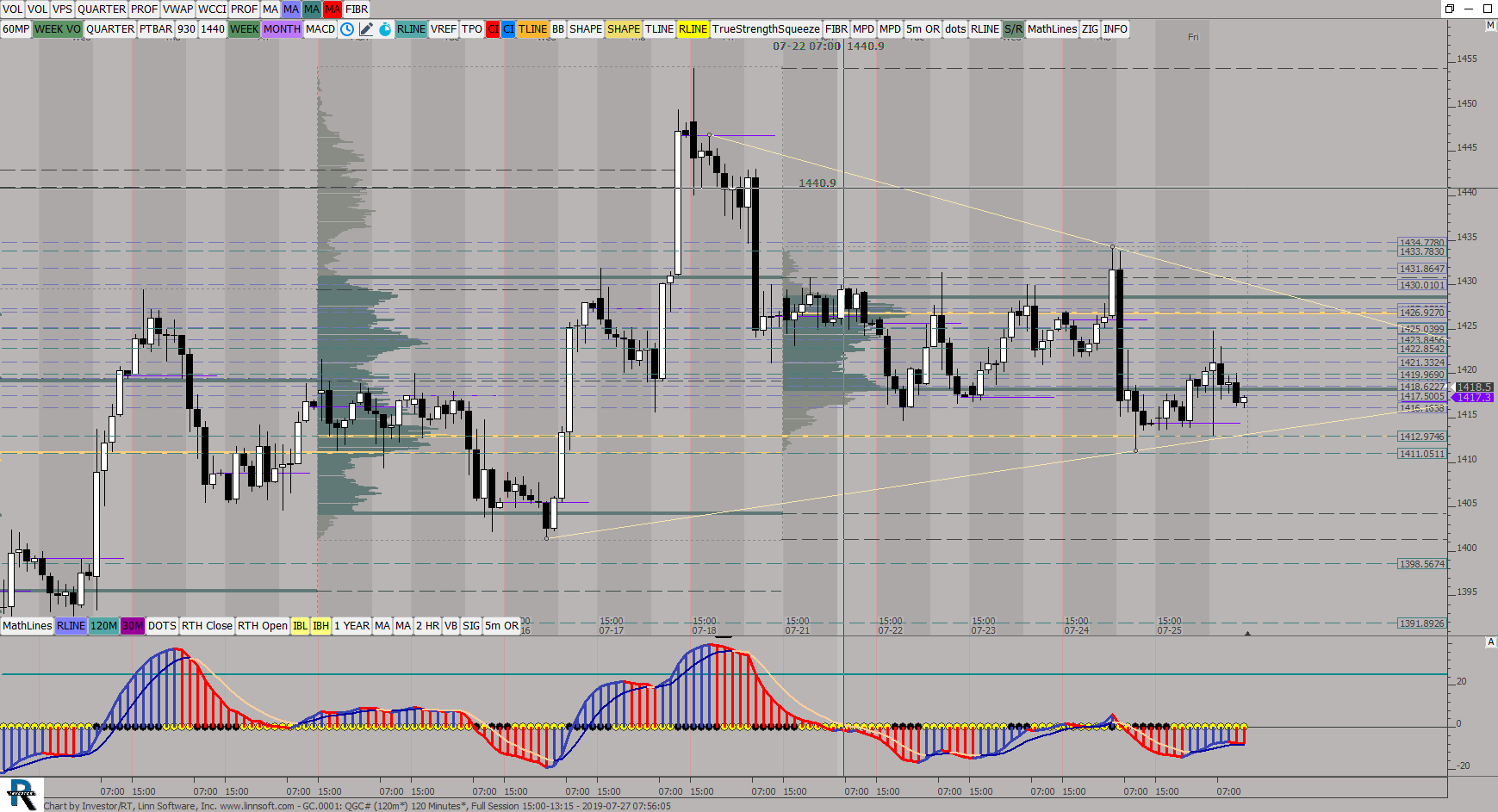Viewport: 1498px width, 812px height.
Task: Toggle the green S/R button
Action: [1013, 29]
